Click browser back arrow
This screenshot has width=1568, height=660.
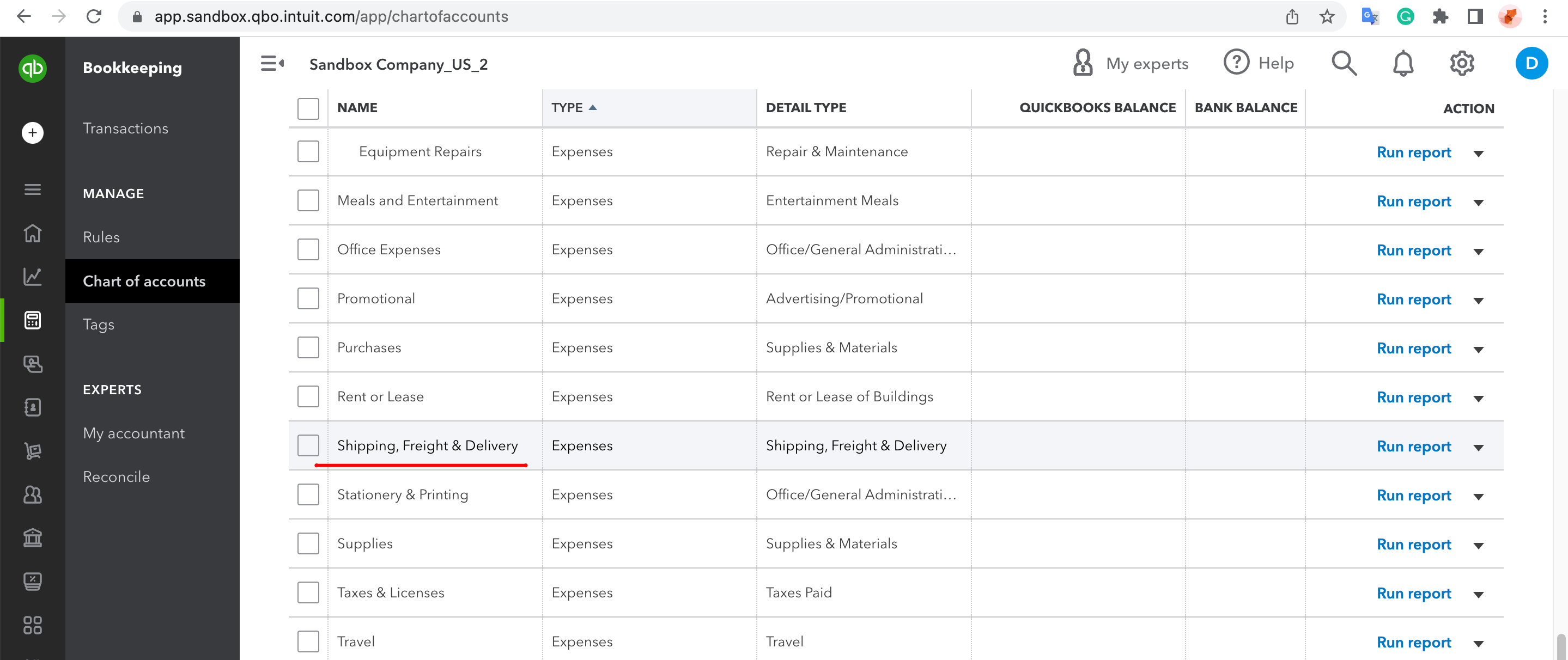(x=24, y=16)
